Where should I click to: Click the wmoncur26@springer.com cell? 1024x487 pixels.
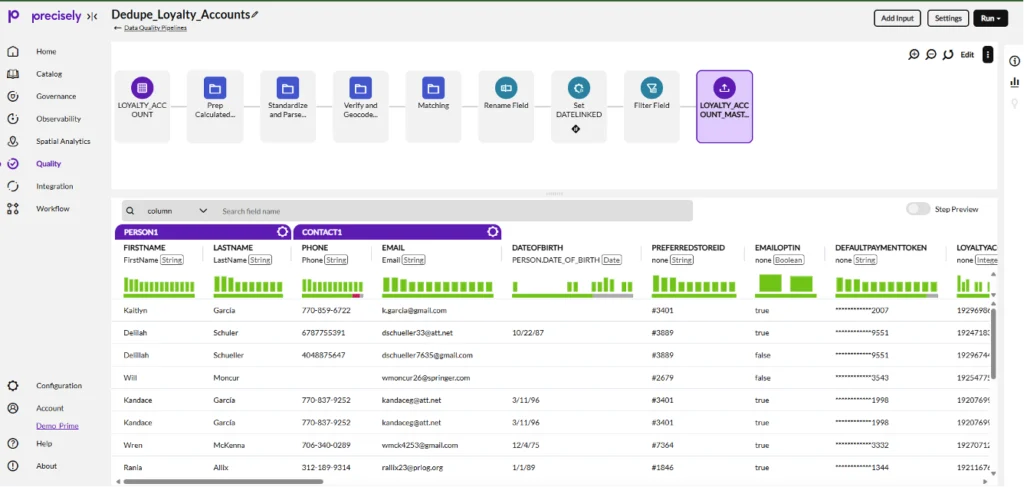click(426, 378)
